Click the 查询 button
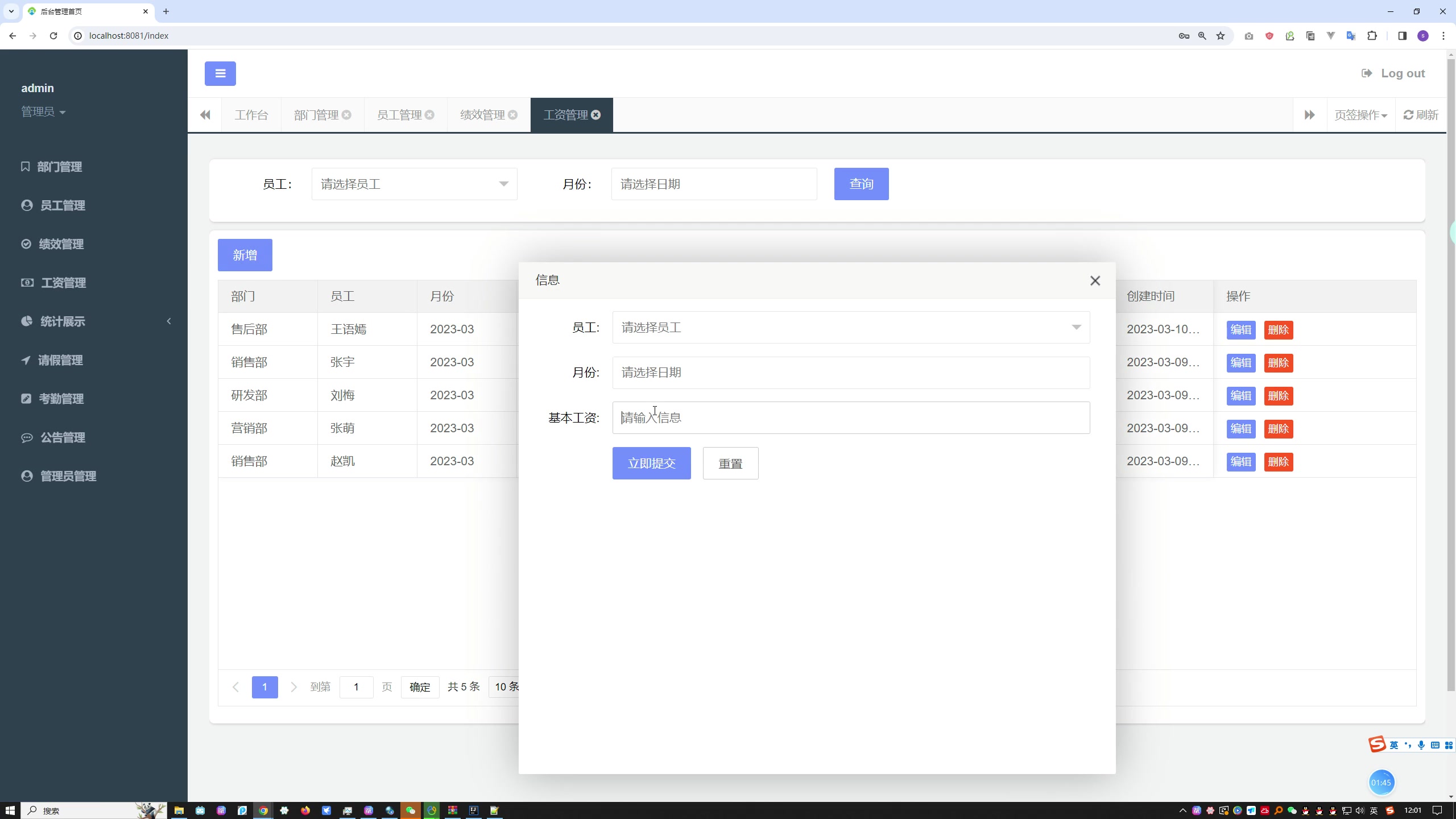The width and height of the screenshot is (1456, 819). click(x=861, y=184)
